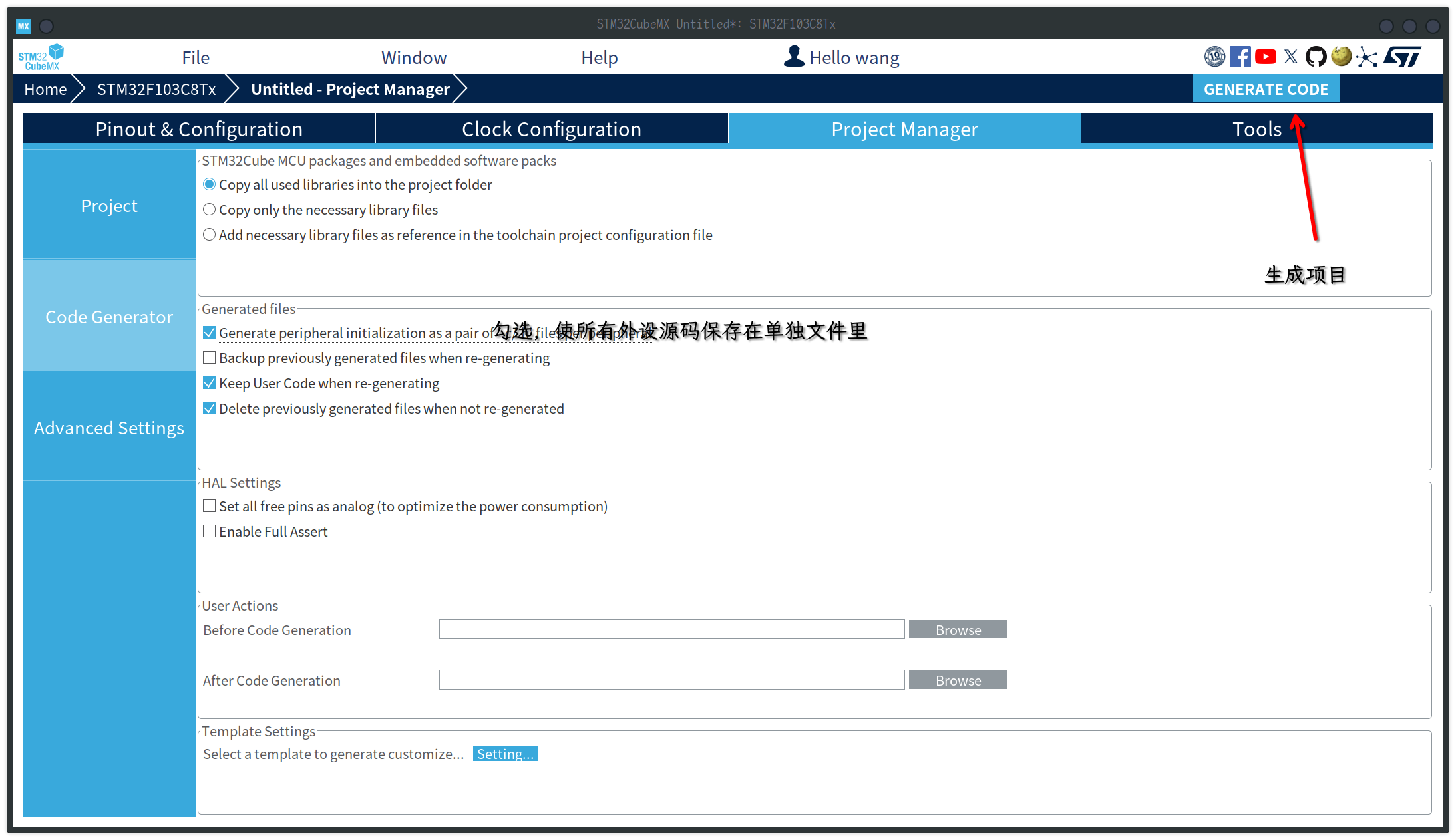Select Copy all used libraries radio option
The image size is (1456, 840).
210,184
